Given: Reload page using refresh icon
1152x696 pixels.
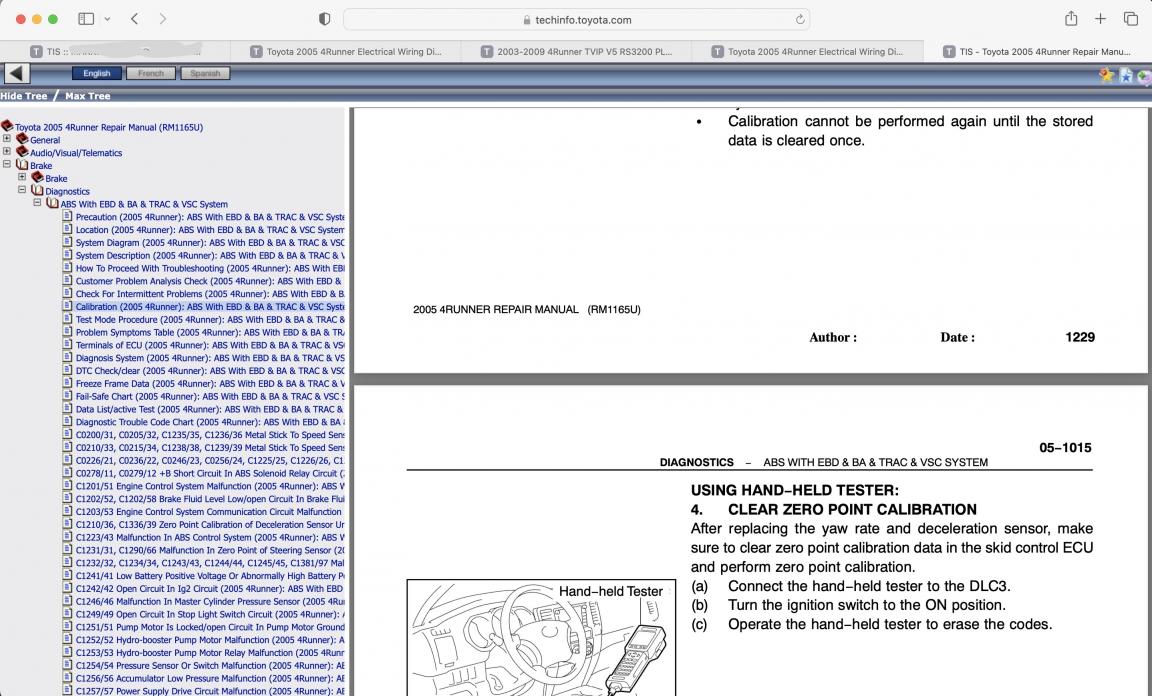Looking at the screenshot, I should pyautogui.click(x=799, y=20).
